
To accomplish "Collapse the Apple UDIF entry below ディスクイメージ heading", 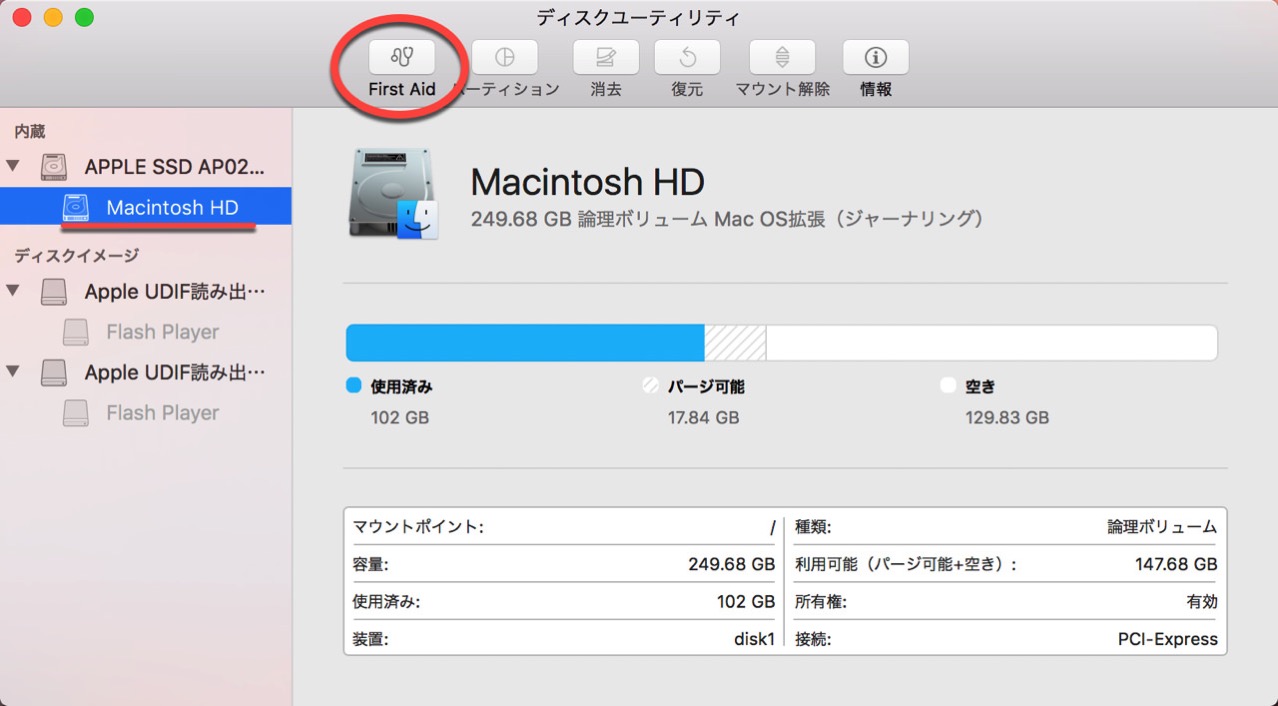I will point(13,291).
